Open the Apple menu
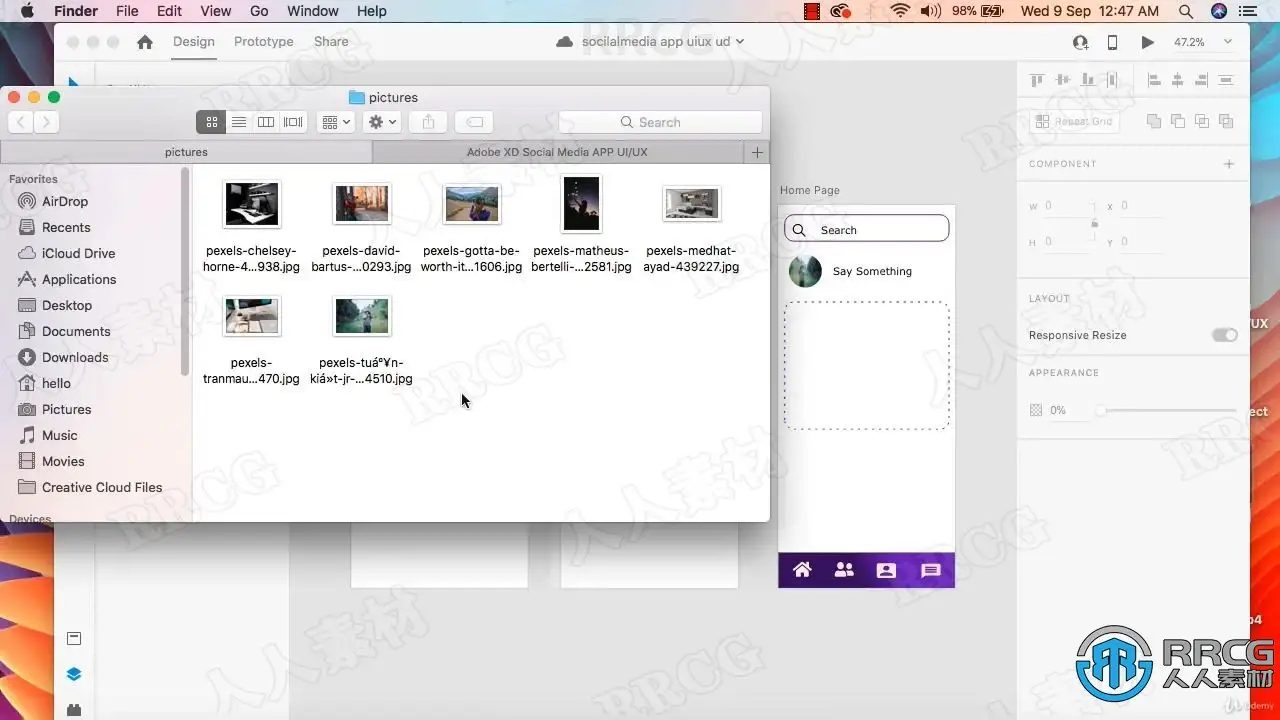Image resolution: width=1280 pixels, height=720 pixels. coord(27,11)
